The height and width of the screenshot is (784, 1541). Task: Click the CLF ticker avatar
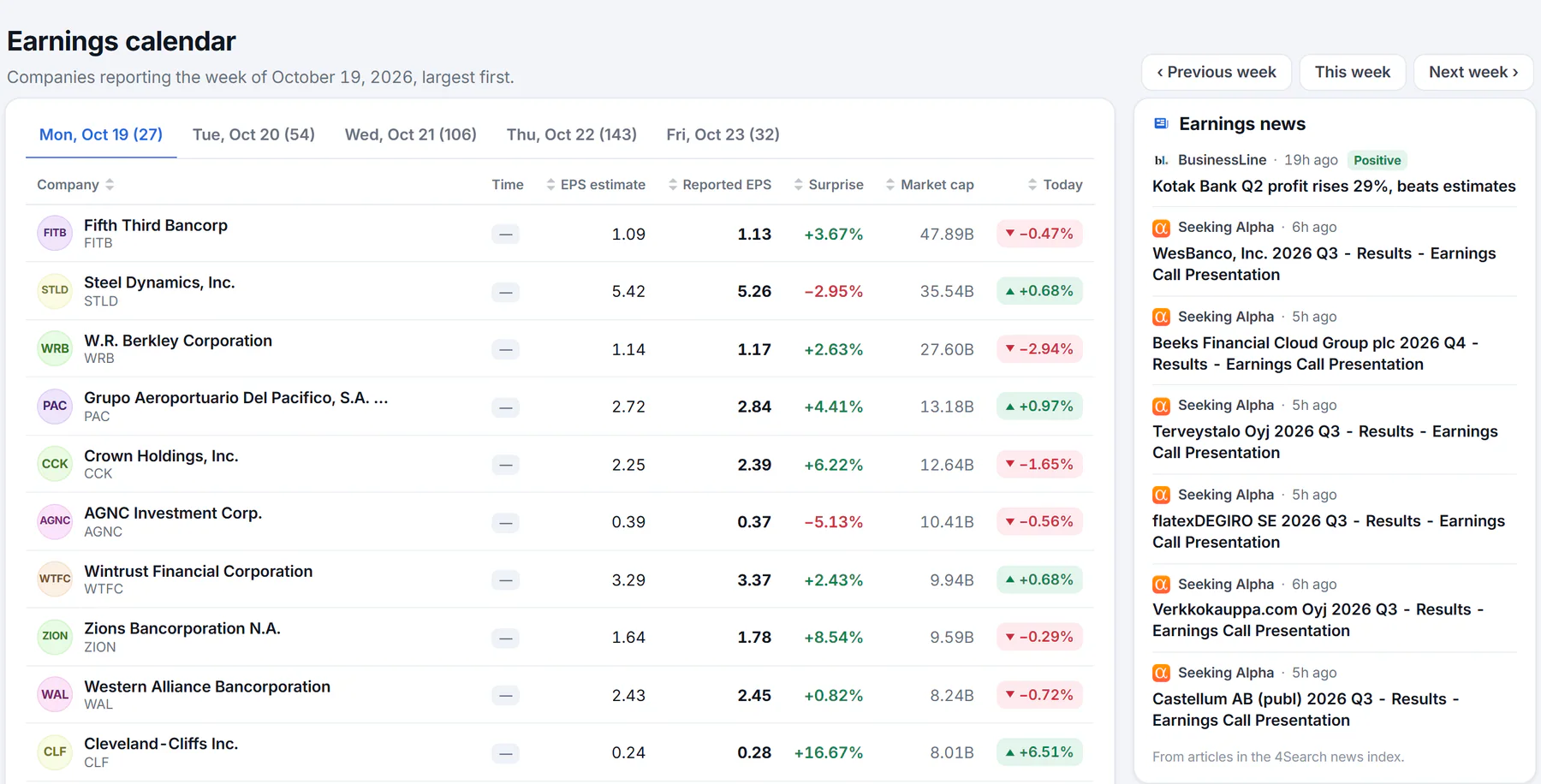click(x=55, y=751)
